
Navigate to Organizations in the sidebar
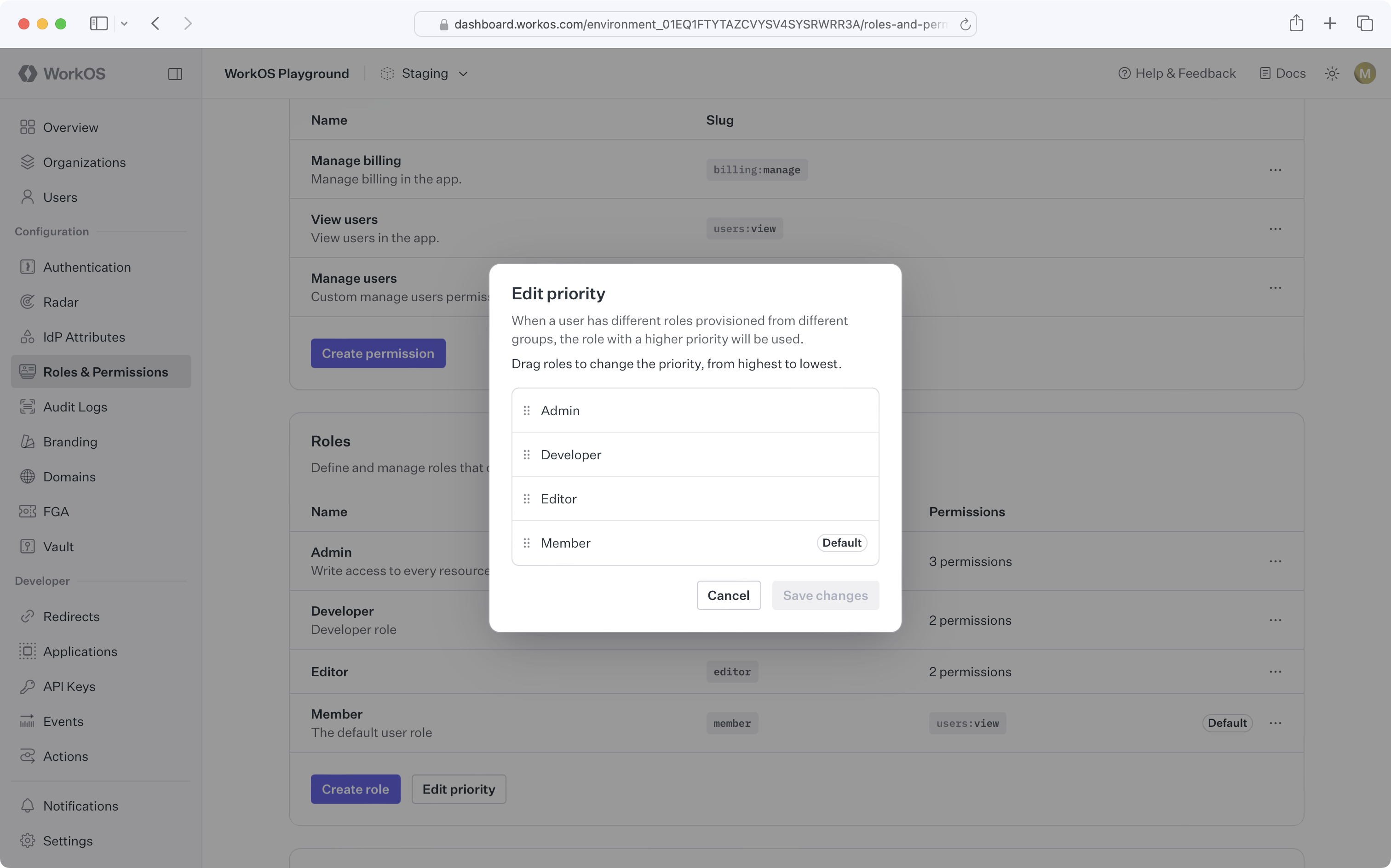pyautogui.click(x=84, y=162)
